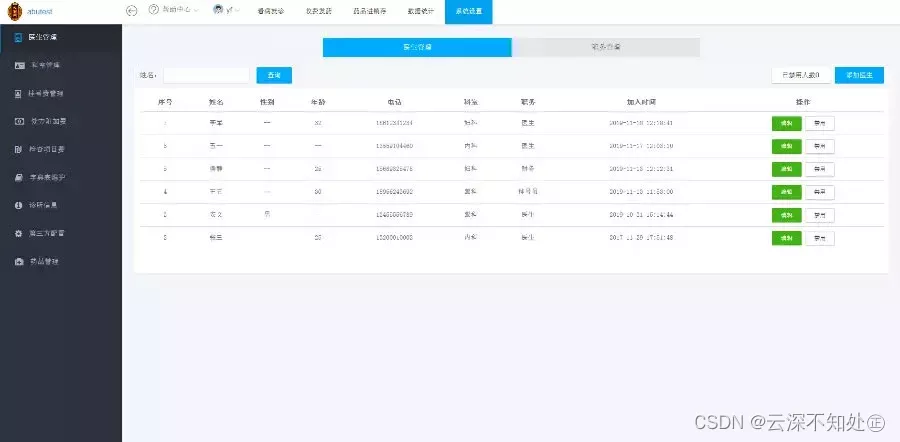
Task: Click the 姓名 column header
Action: click(x=216, y=102)
